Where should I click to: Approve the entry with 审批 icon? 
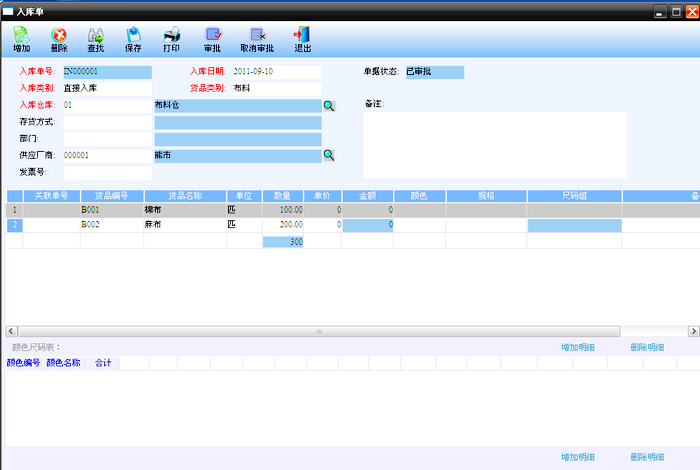pos(212,39)
